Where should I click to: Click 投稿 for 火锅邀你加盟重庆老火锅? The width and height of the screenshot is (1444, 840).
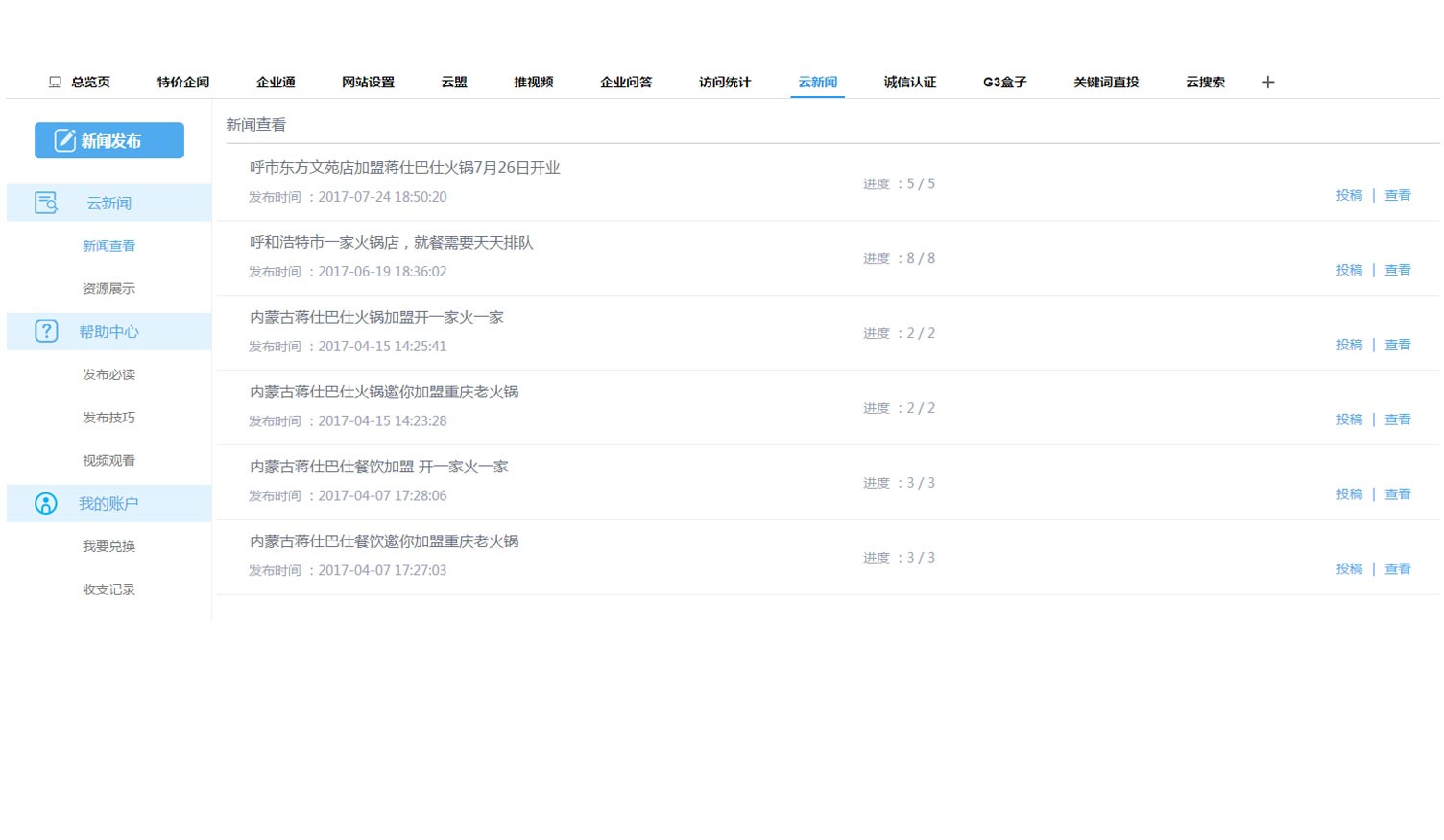click(1349, 420)
